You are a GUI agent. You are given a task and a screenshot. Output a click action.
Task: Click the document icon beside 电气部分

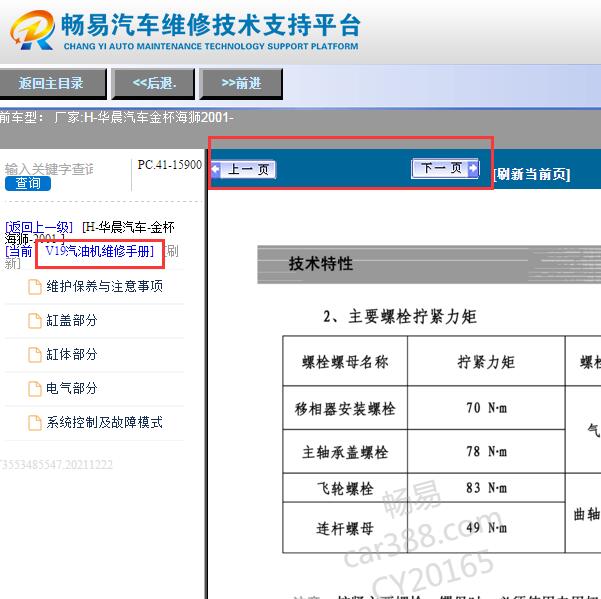click(35, 389)
